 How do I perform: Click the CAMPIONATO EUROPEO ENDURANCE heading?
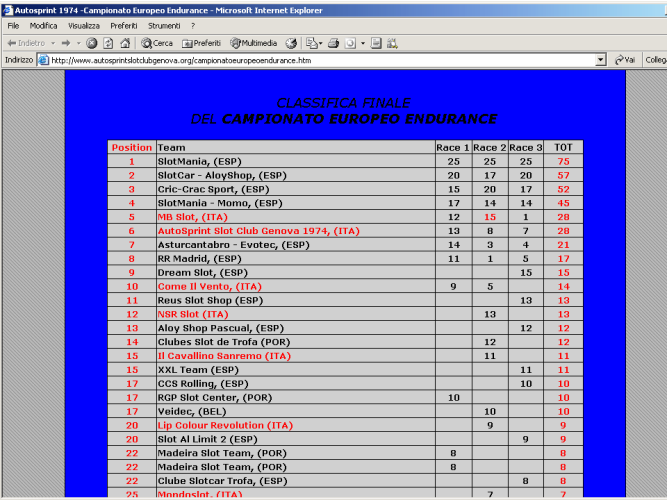pyautogui.click(x=359, y=119)
